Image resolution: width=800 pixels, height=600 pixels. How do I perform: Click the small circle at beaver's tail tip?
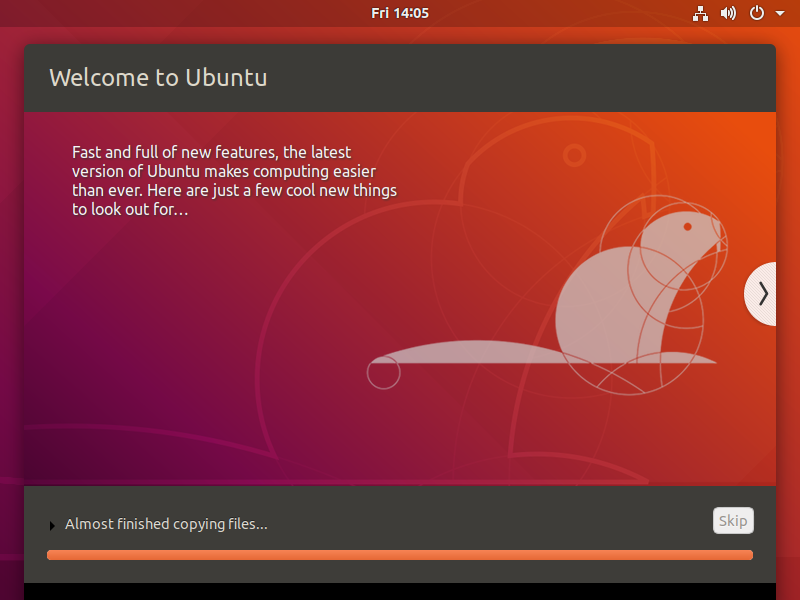tap(383, 373)
